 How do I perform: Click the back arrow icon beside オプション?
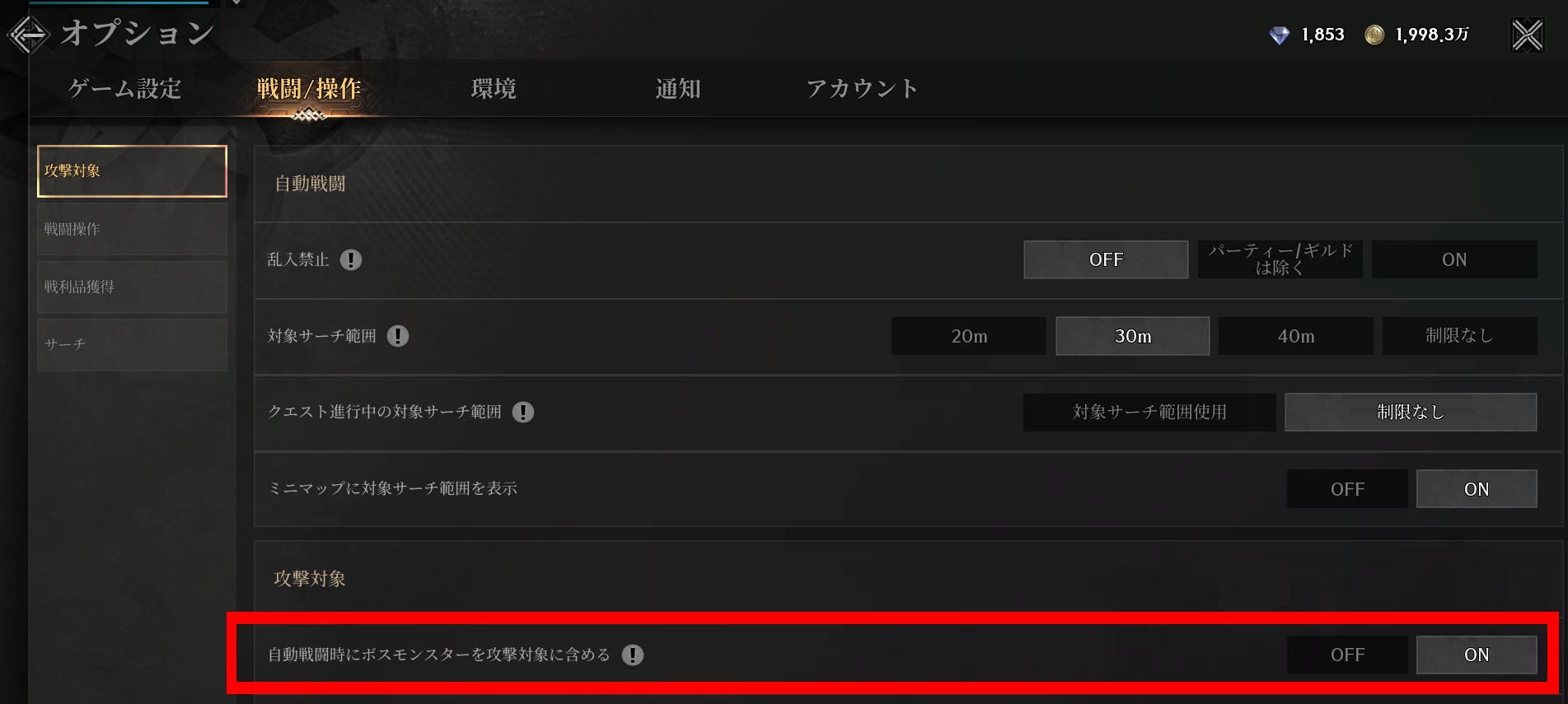tap(28, 35)
